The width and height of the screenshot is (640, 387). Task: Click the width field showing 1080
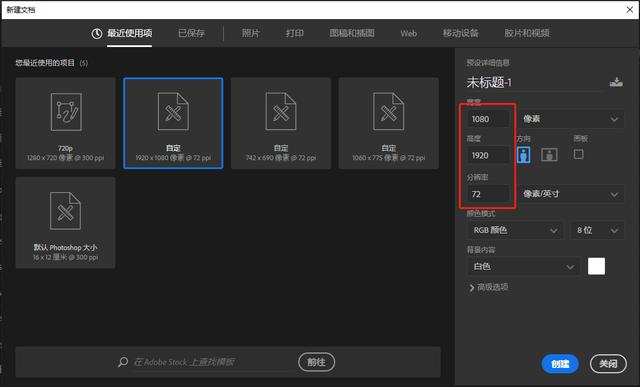point(488,119)
